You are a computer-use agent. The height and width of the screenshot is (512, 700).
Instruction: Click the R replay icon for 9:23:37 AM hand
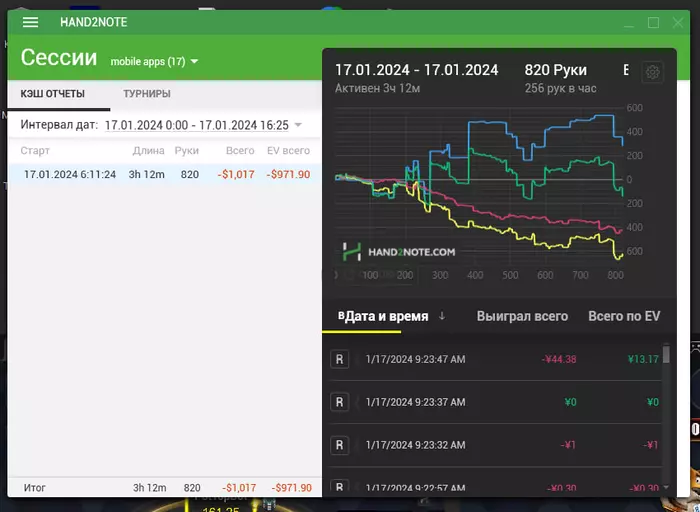coord(339,402)
